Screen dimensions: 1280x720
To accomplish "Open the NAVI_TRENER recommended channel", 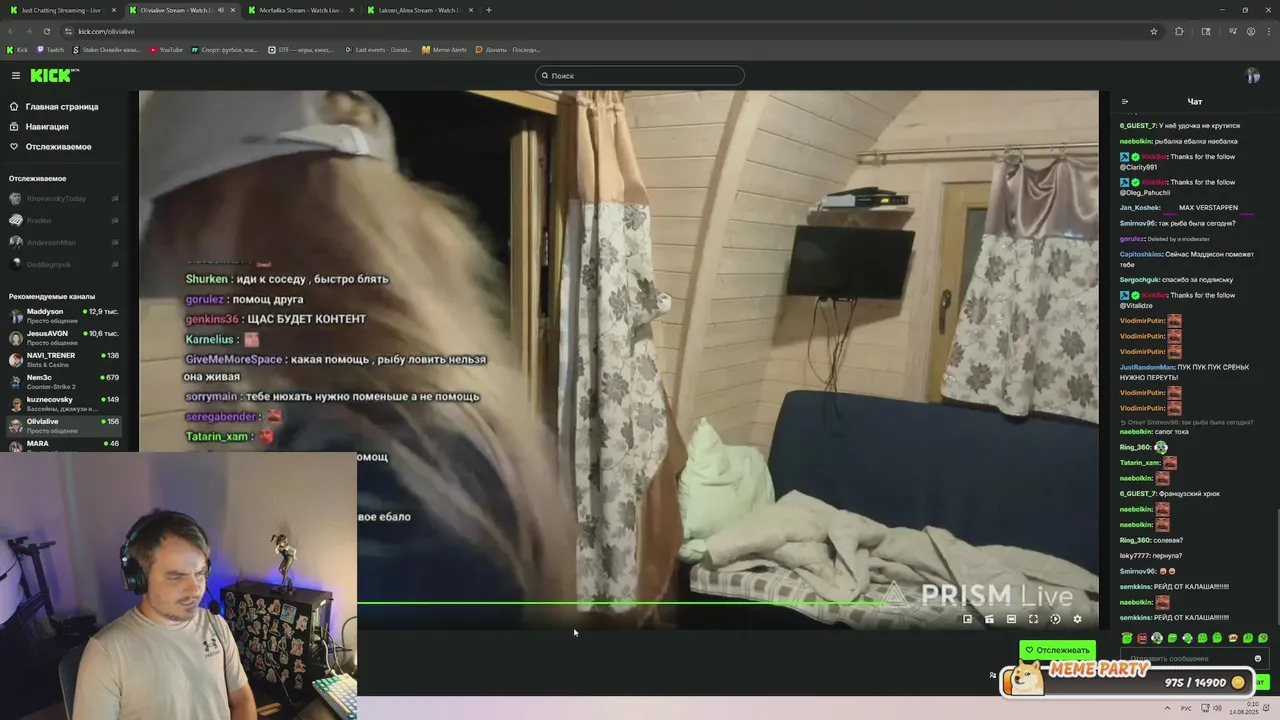I will click(x=63, y=360).
